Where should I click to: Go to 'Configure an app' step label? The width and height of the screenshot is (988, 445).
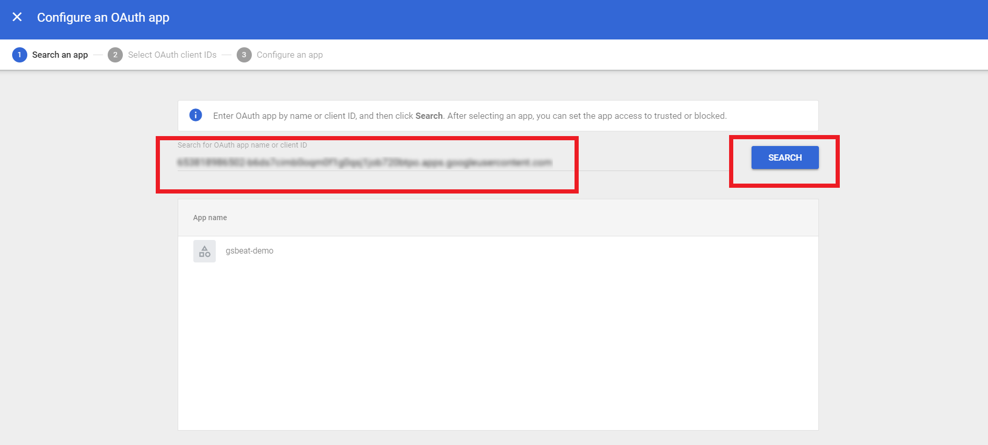point(289,55)
